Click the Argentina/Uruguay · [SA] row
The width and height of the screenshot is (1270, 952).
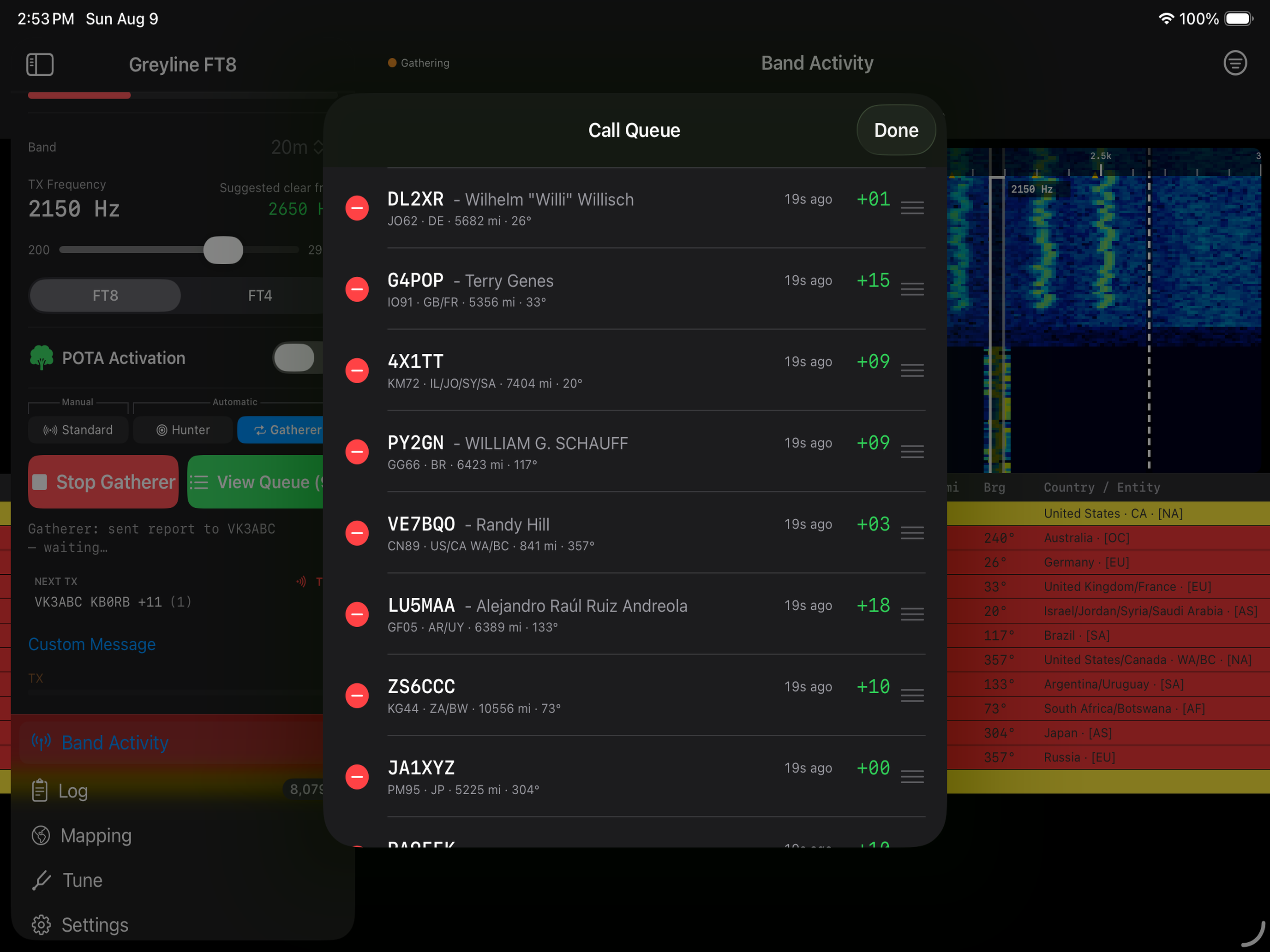click(1108, 684)
